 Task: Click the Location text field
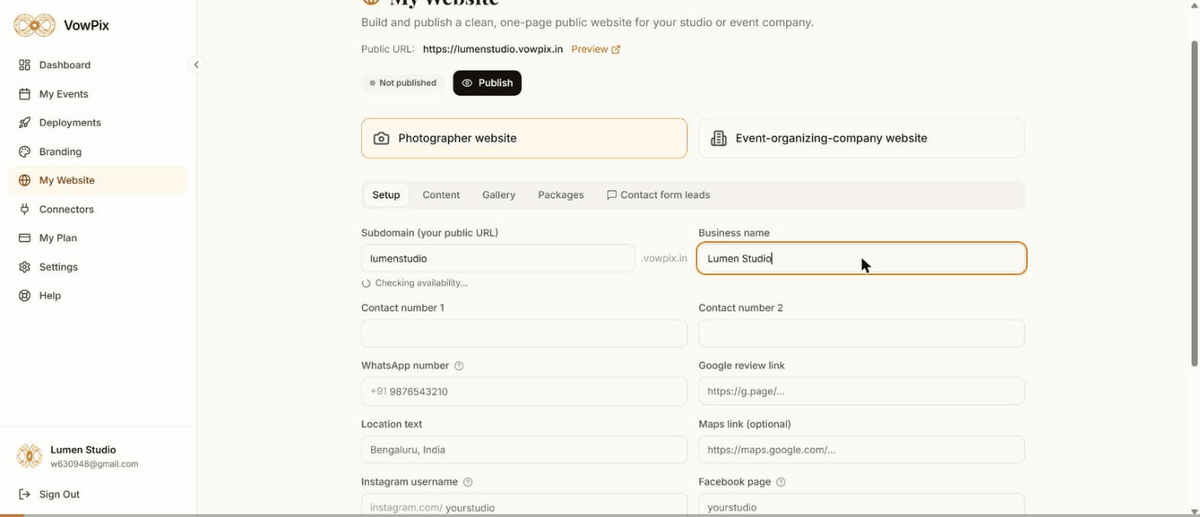point(524,450)
